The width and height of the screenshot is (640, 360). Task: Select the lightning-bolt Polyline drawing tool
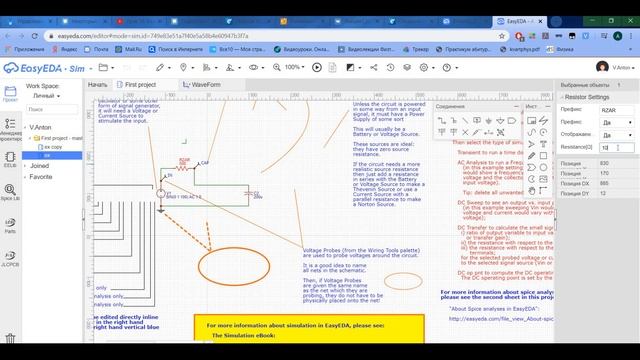[543, 121]
